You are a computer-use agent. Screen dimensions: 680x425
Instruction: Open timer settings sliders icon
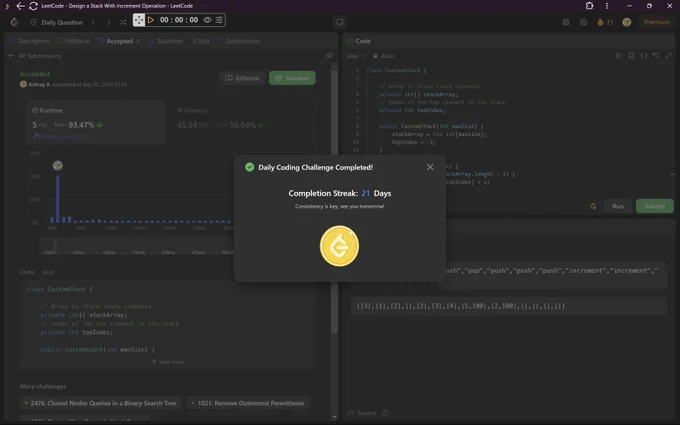pos(219,20)
